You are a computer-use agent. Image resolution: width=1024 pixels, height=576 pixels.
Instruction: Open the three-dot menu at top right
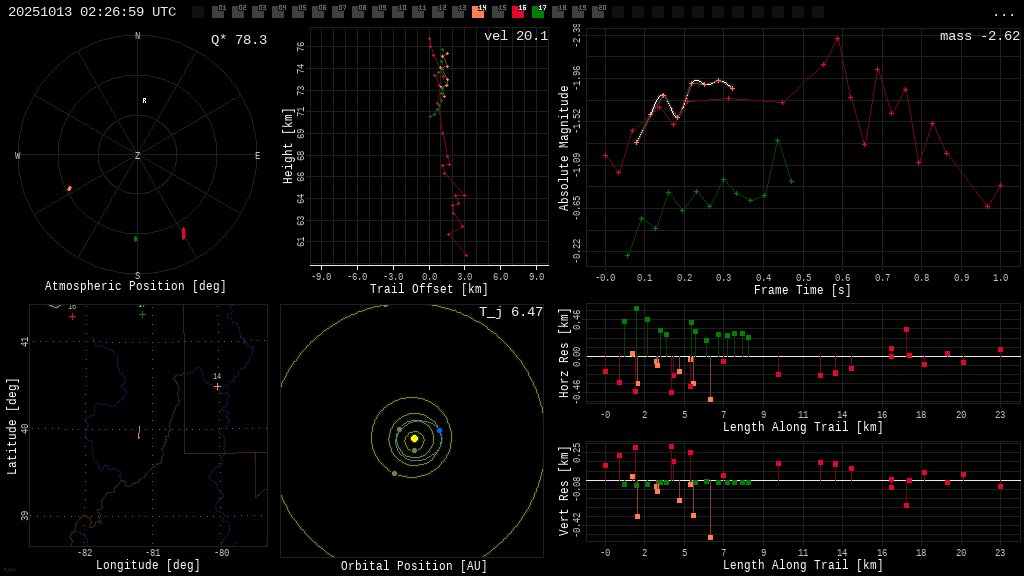1003,13
